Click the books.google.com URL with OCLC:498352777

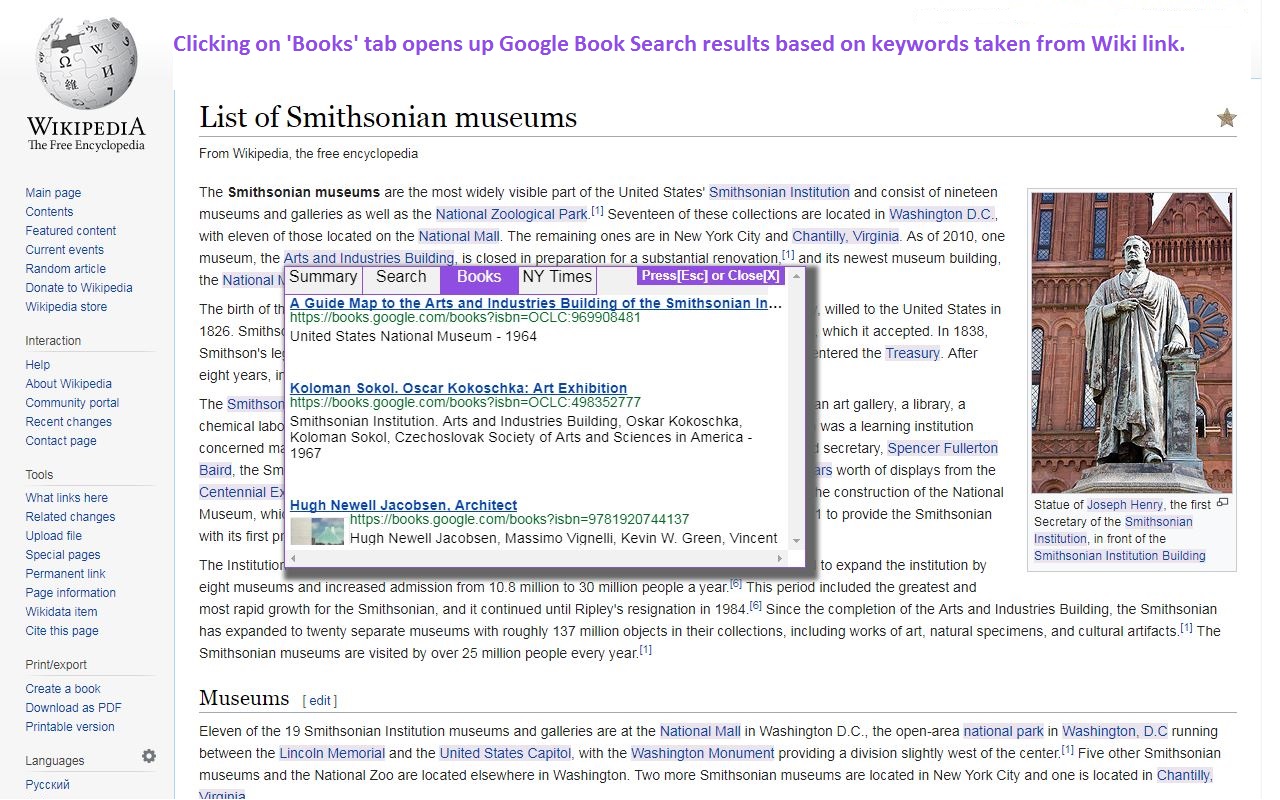point(465,402)
